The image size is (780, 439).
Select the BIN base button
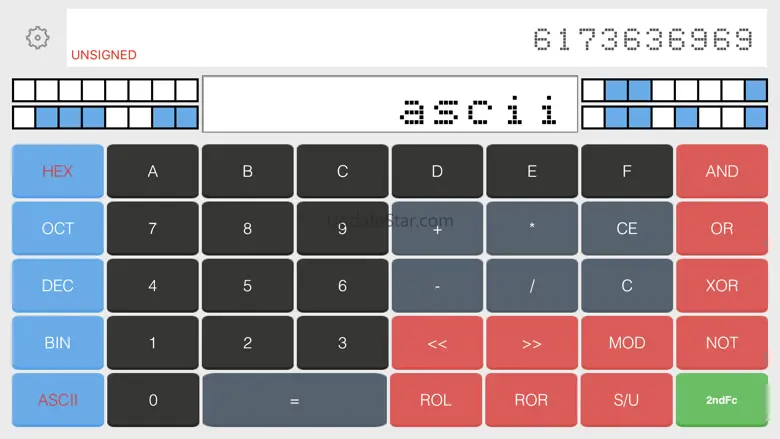pyautogui.click(x=58, y=342)
